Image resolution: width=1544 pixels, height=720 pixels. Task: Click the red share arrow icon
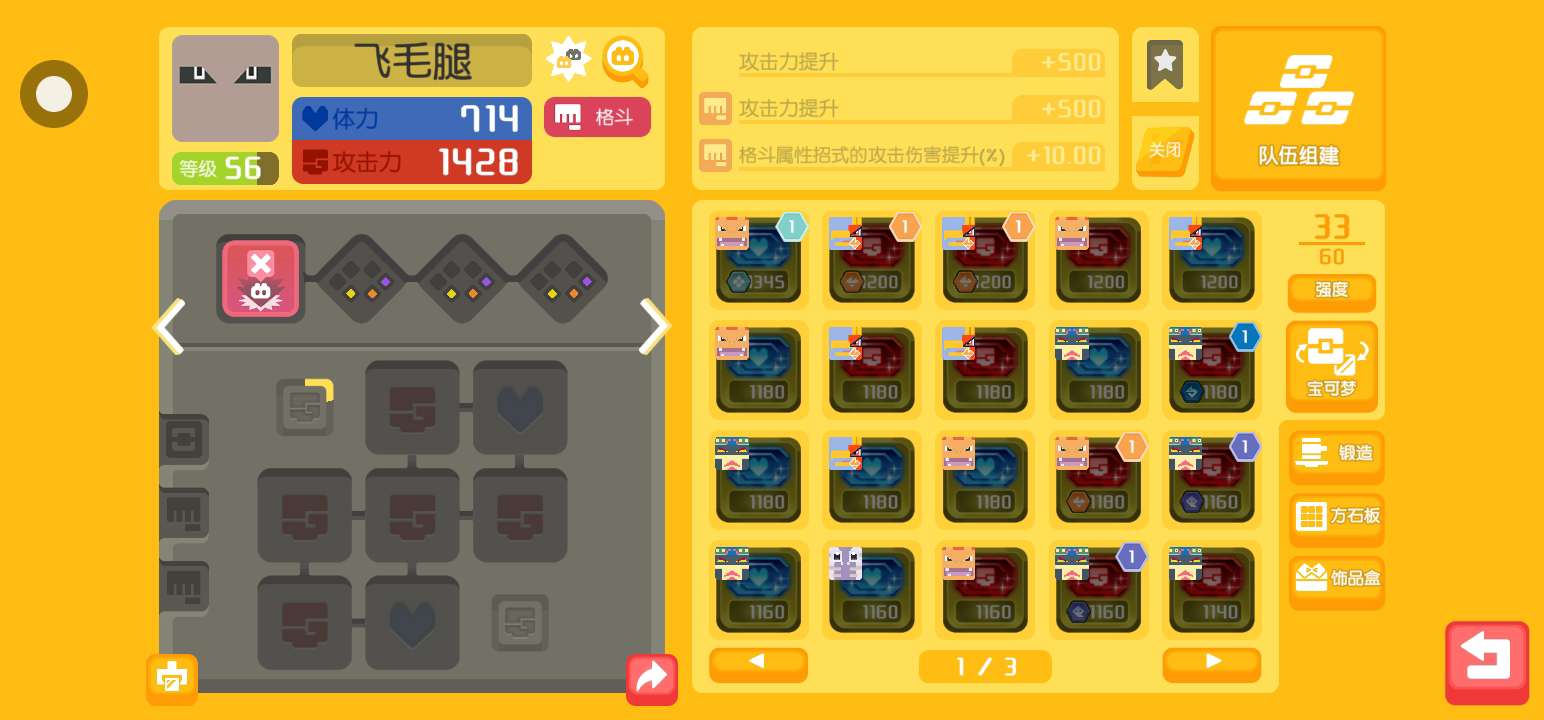tap(652, 679)
